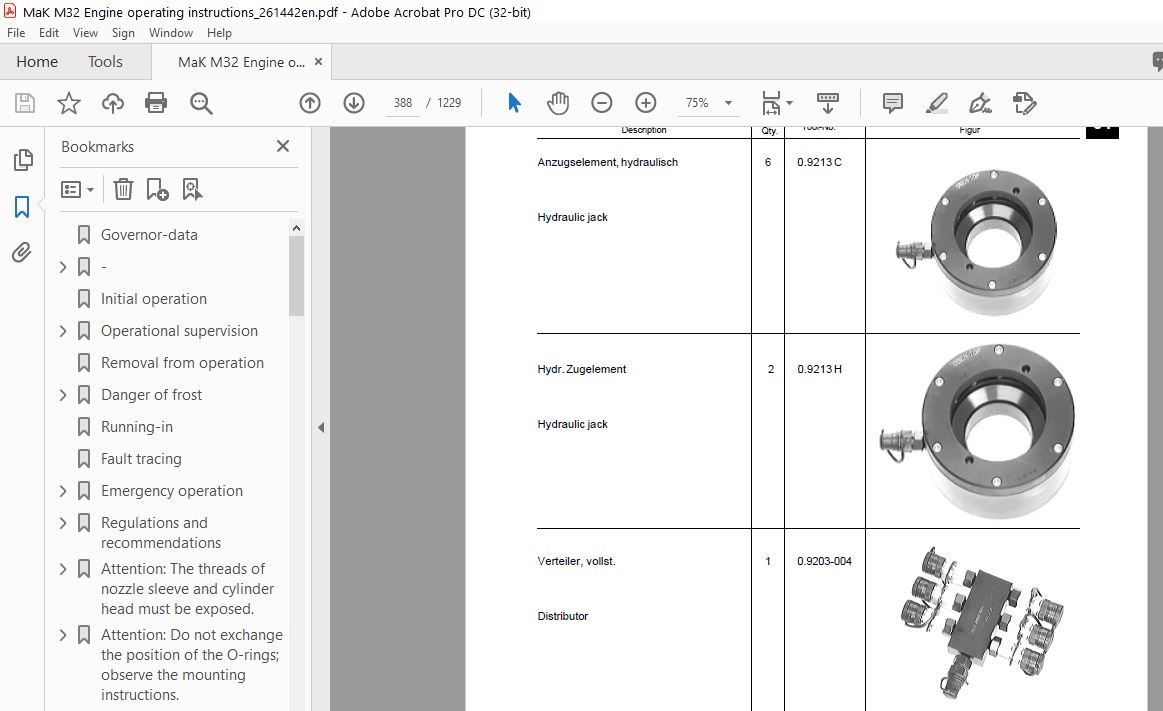Select the Highlight text tool
Screen dimensions: 1163x711
tap(937, 103)
